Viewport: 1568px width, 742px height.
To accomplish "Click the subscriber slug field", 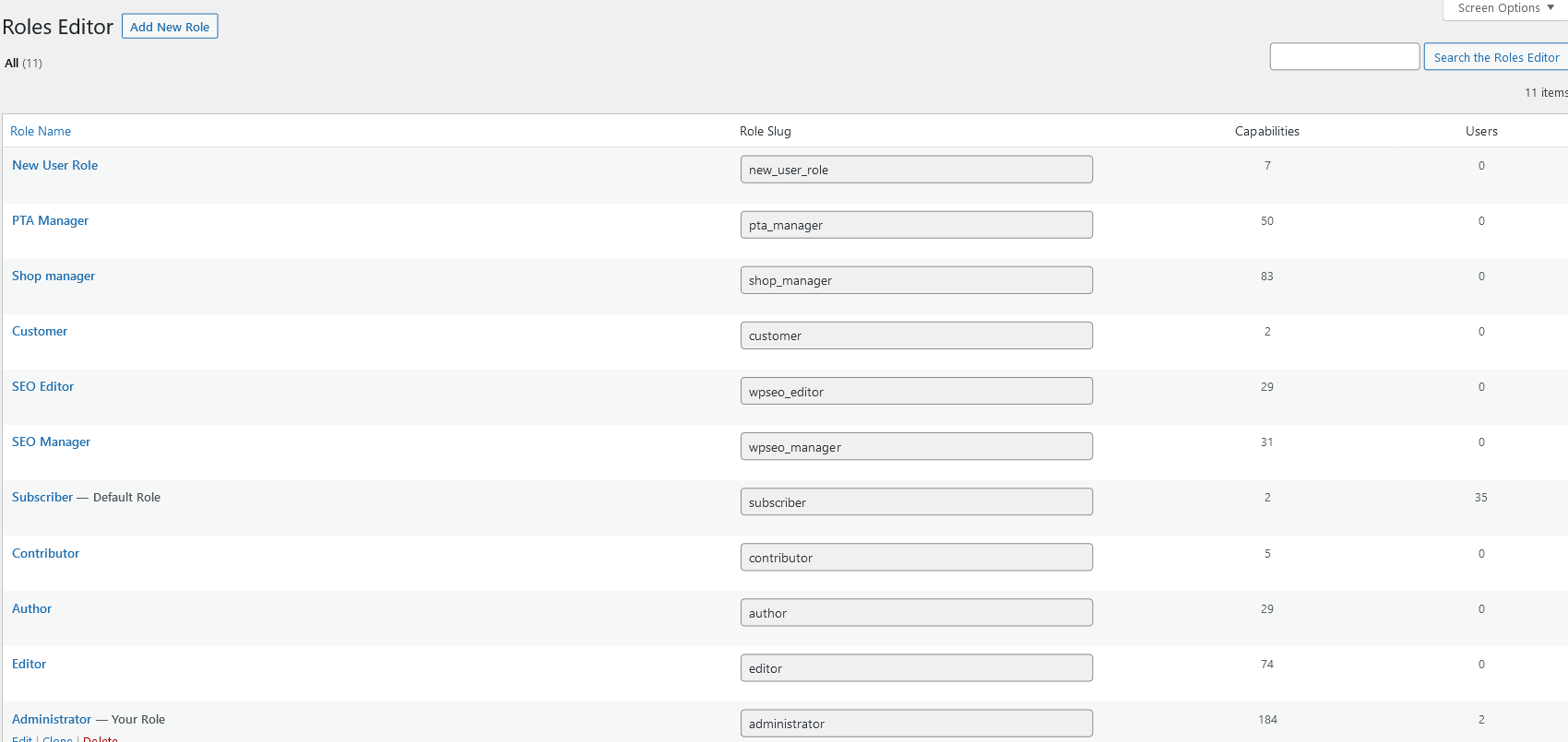I will pyautogui.click(x=917, y=501).
